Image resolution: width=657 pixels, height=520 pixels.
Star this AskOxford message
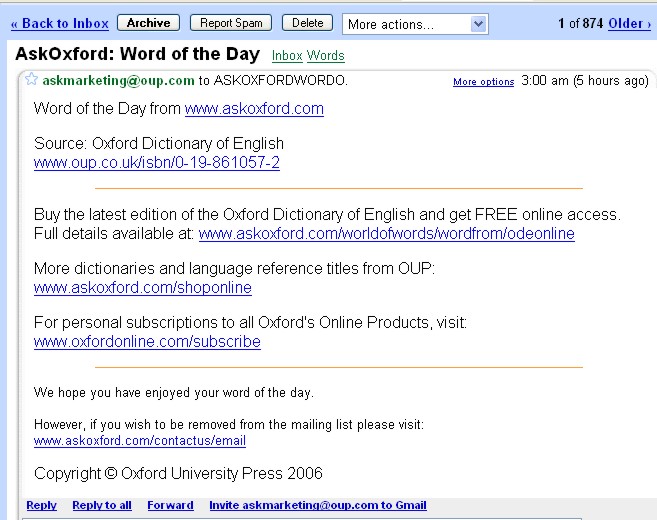pyautogui.click(x=31, y=79)
